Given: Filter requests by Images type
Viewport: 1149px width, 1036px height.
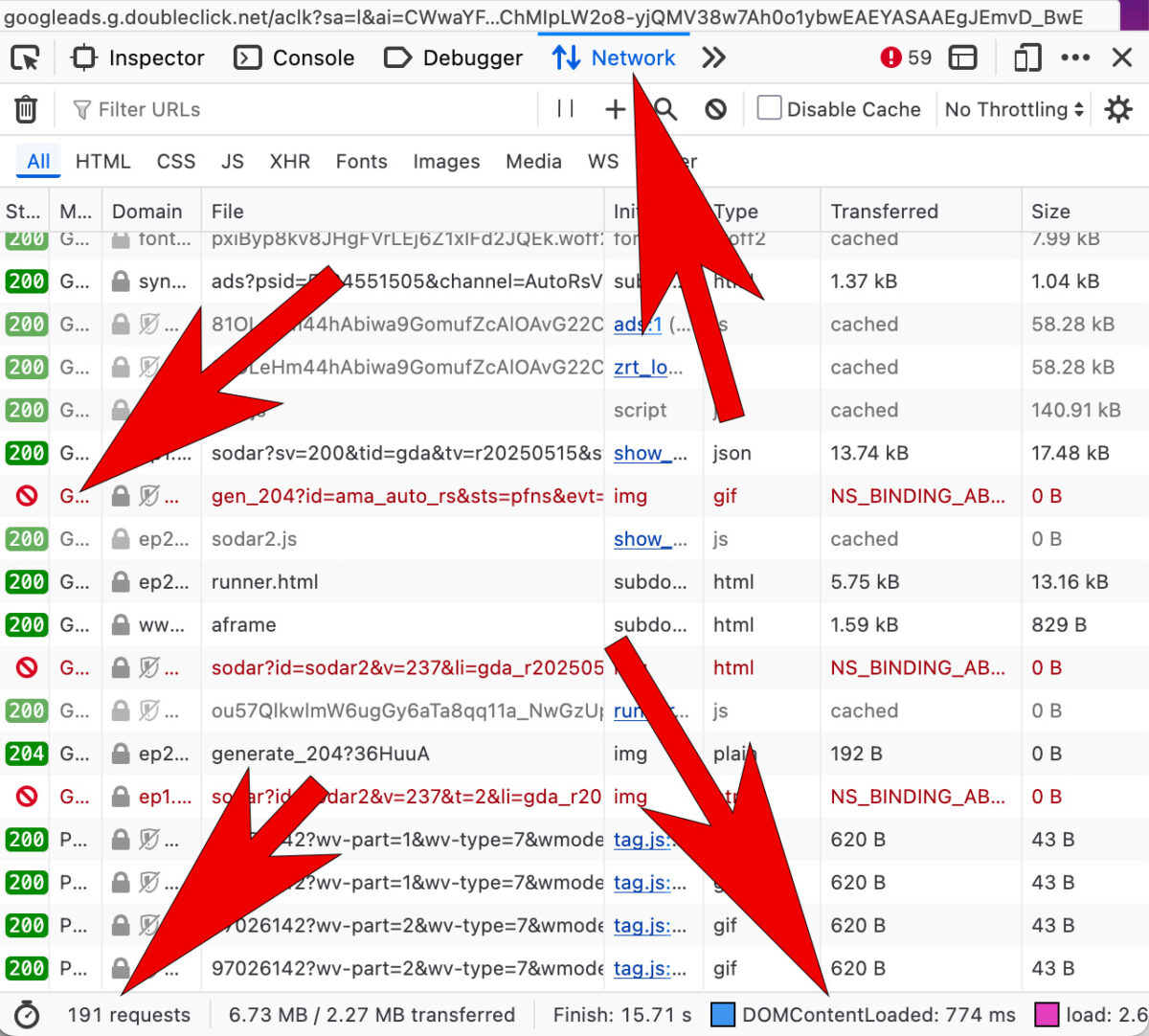Looking at the screenshot, I should (446, 162).
